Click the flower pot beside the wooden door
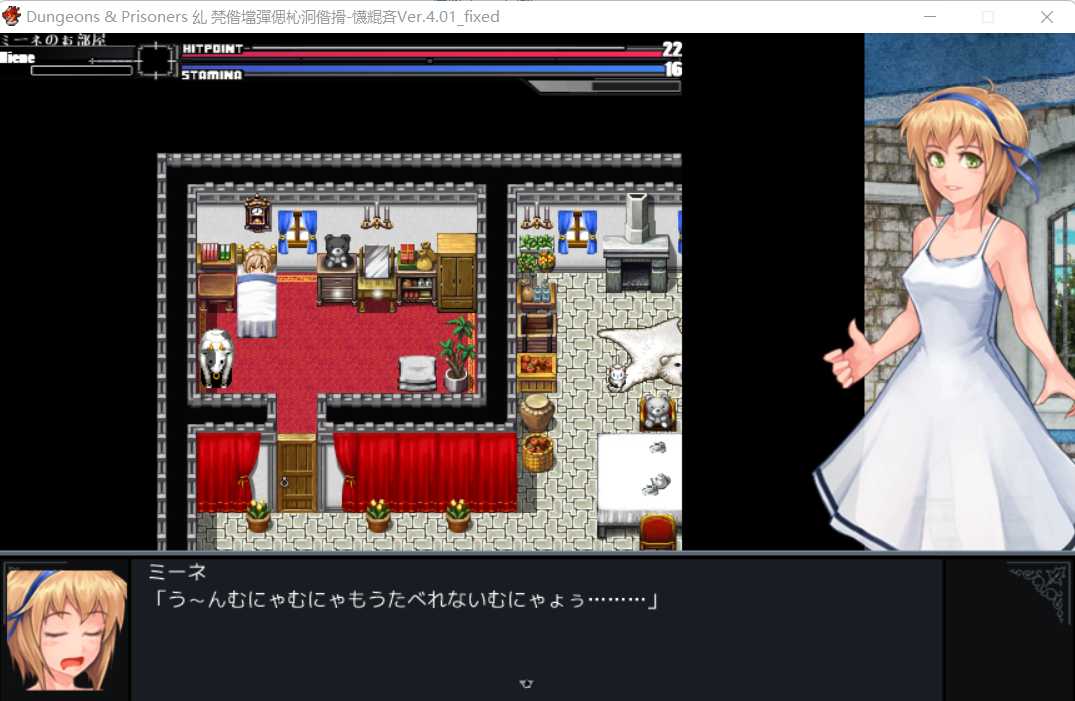The height and width of the screenshot is (701, 1075). click(258, 515)
